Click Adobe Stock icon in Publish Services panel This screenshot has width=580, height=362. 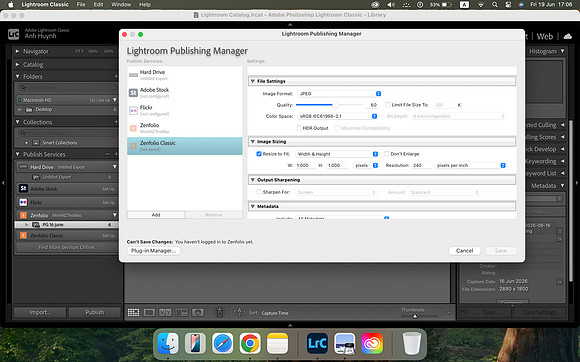(x=23, y=189)
